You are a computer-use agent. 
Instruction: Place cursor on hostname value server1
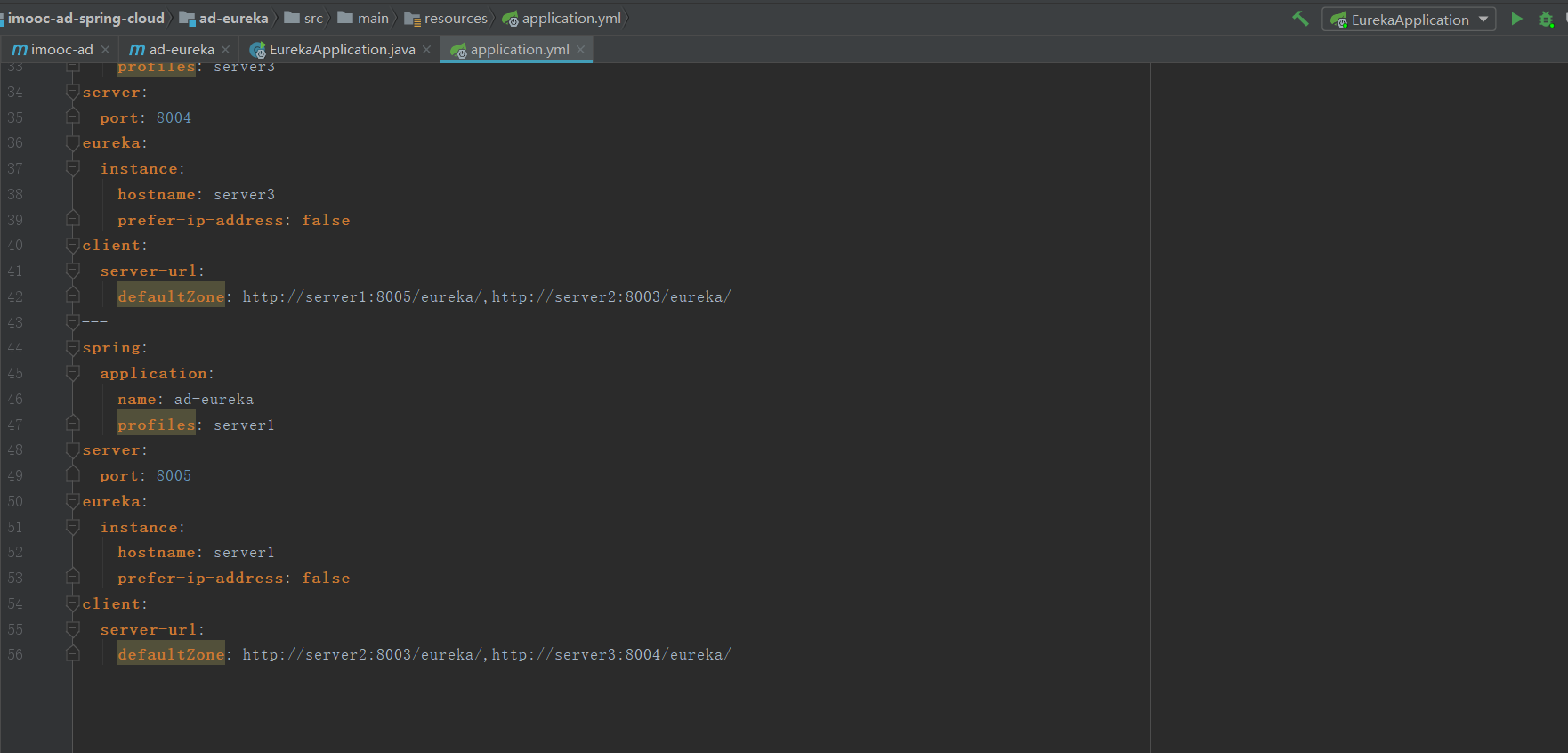(x=244, y=553)
